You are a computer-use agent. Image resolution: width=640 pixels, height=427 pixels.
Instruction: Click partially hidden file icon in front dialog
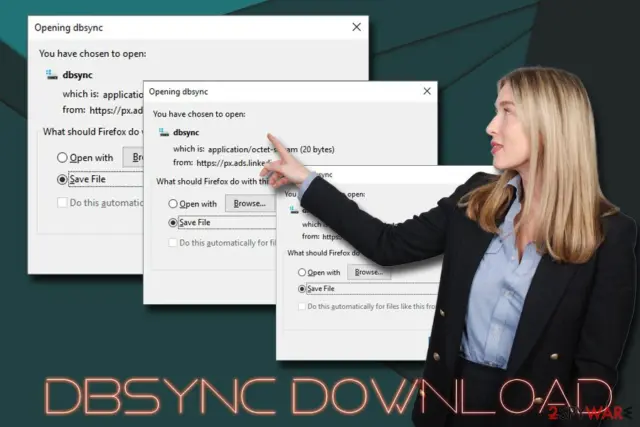pos(293,210)
